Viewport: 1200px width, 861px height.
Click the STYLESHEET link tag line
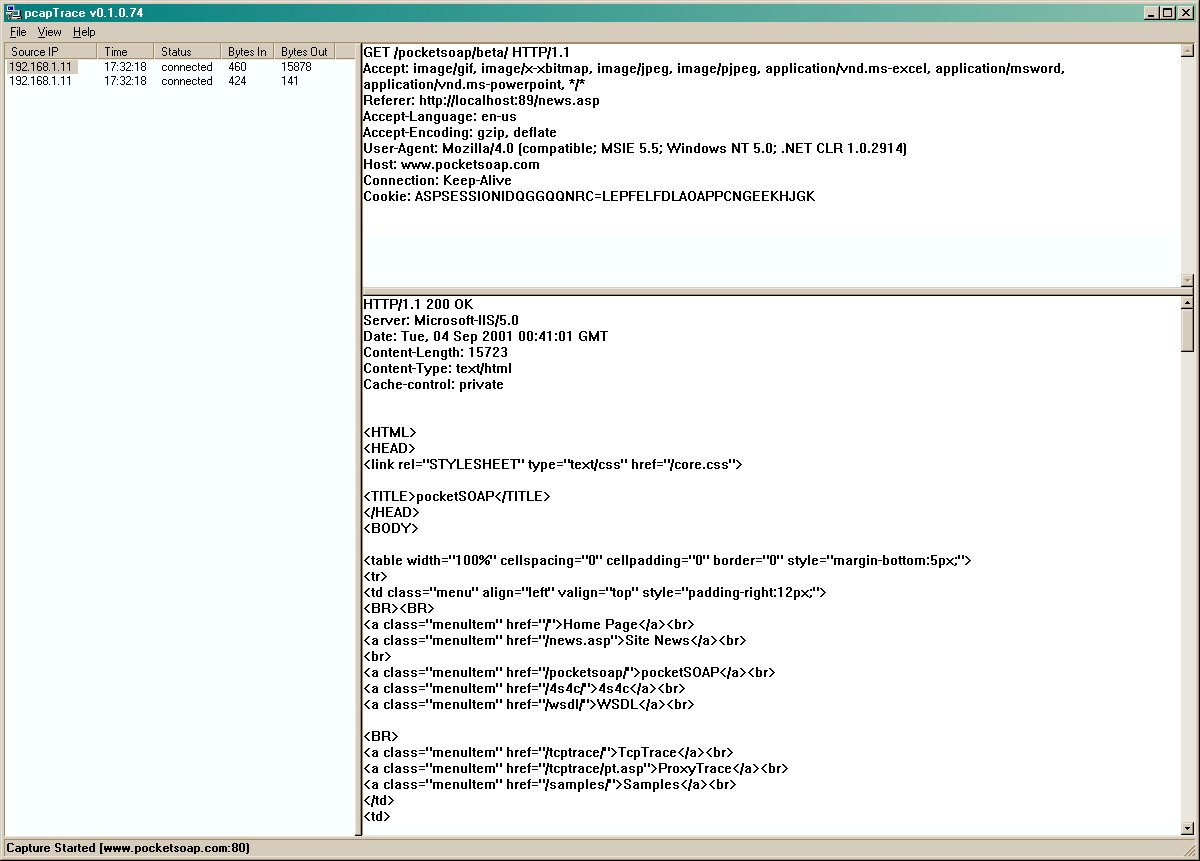[553, 464]
